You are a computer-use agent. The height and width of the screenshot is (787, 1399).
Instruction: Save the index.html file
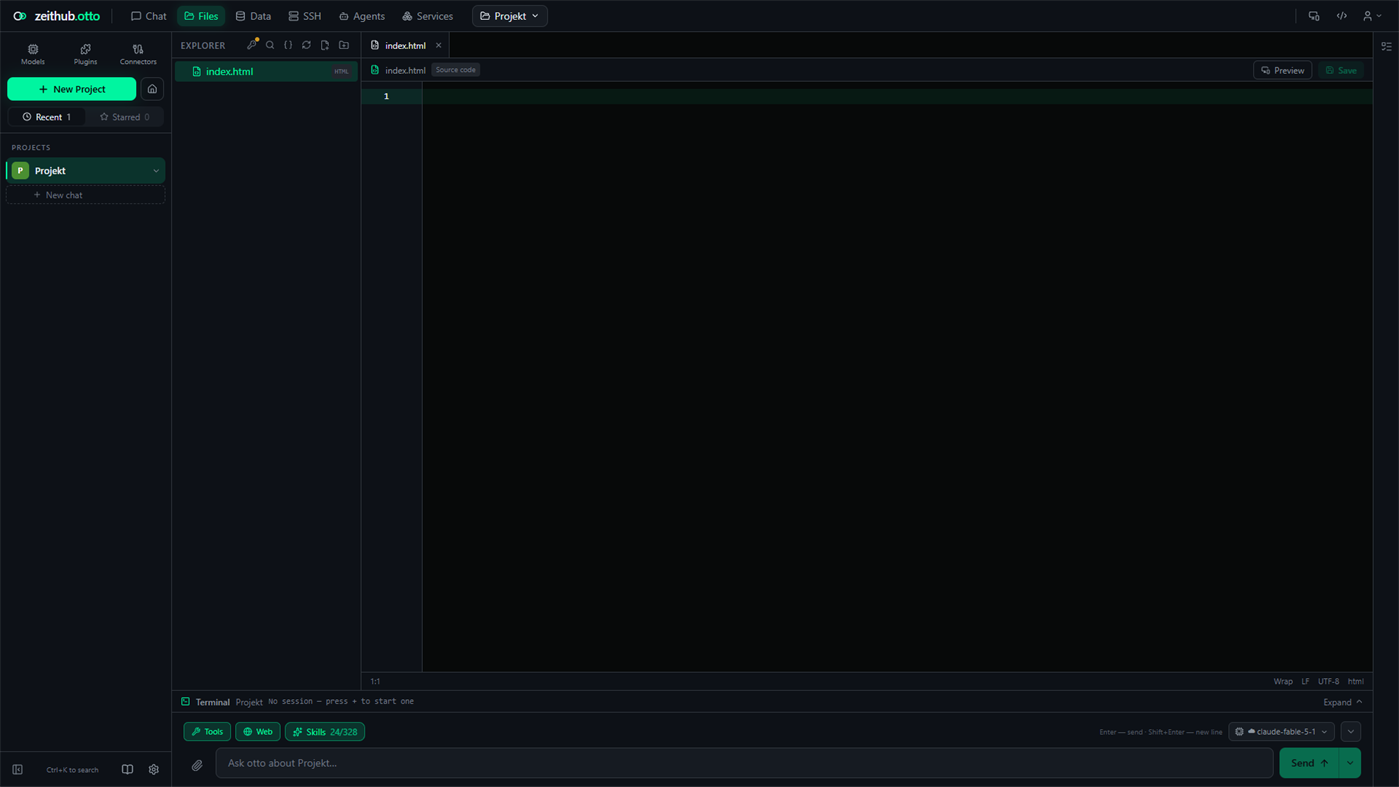click(1341, 70)
